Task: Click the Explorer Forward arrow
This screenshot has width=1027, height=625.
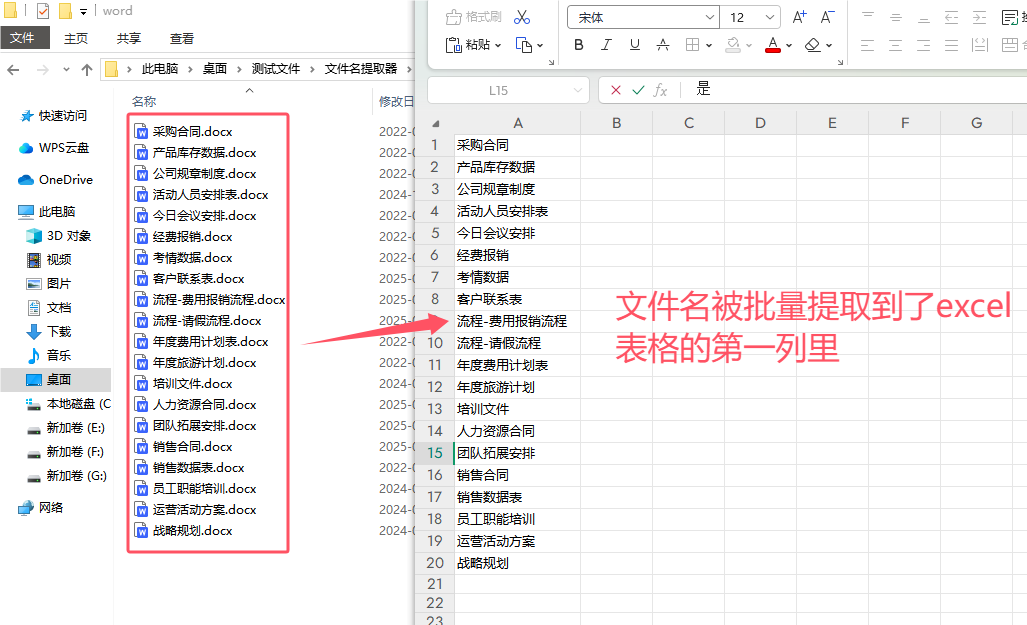Action: (x=43, y=69)
